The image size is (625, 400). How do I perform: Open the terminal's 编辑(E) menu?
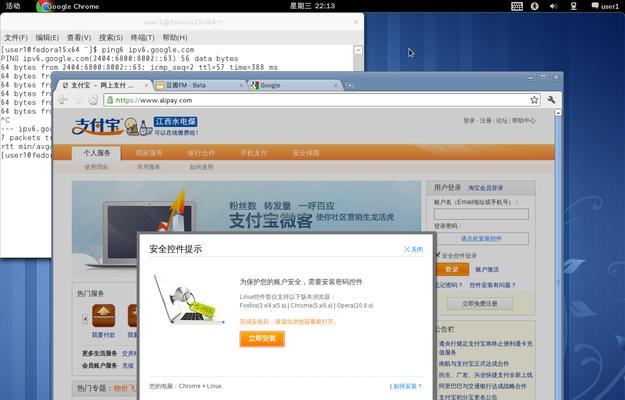47,37
